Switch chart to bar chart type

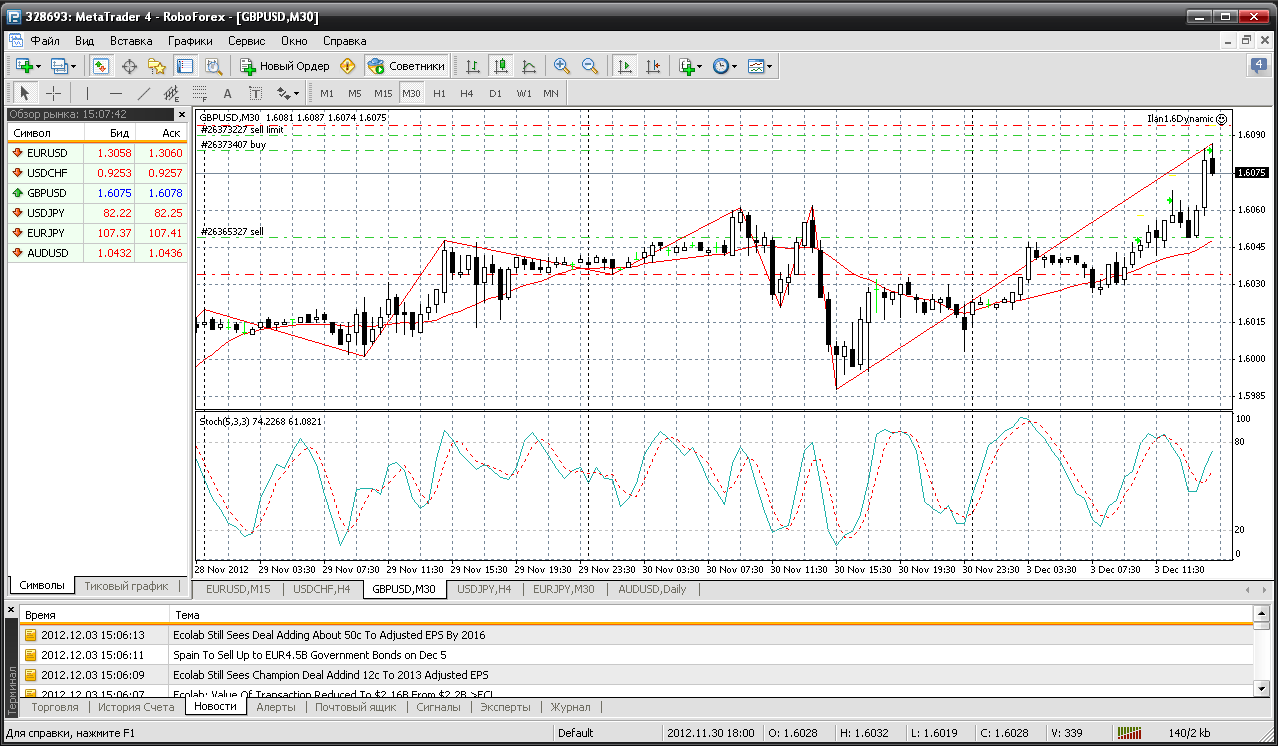[473, 66]
